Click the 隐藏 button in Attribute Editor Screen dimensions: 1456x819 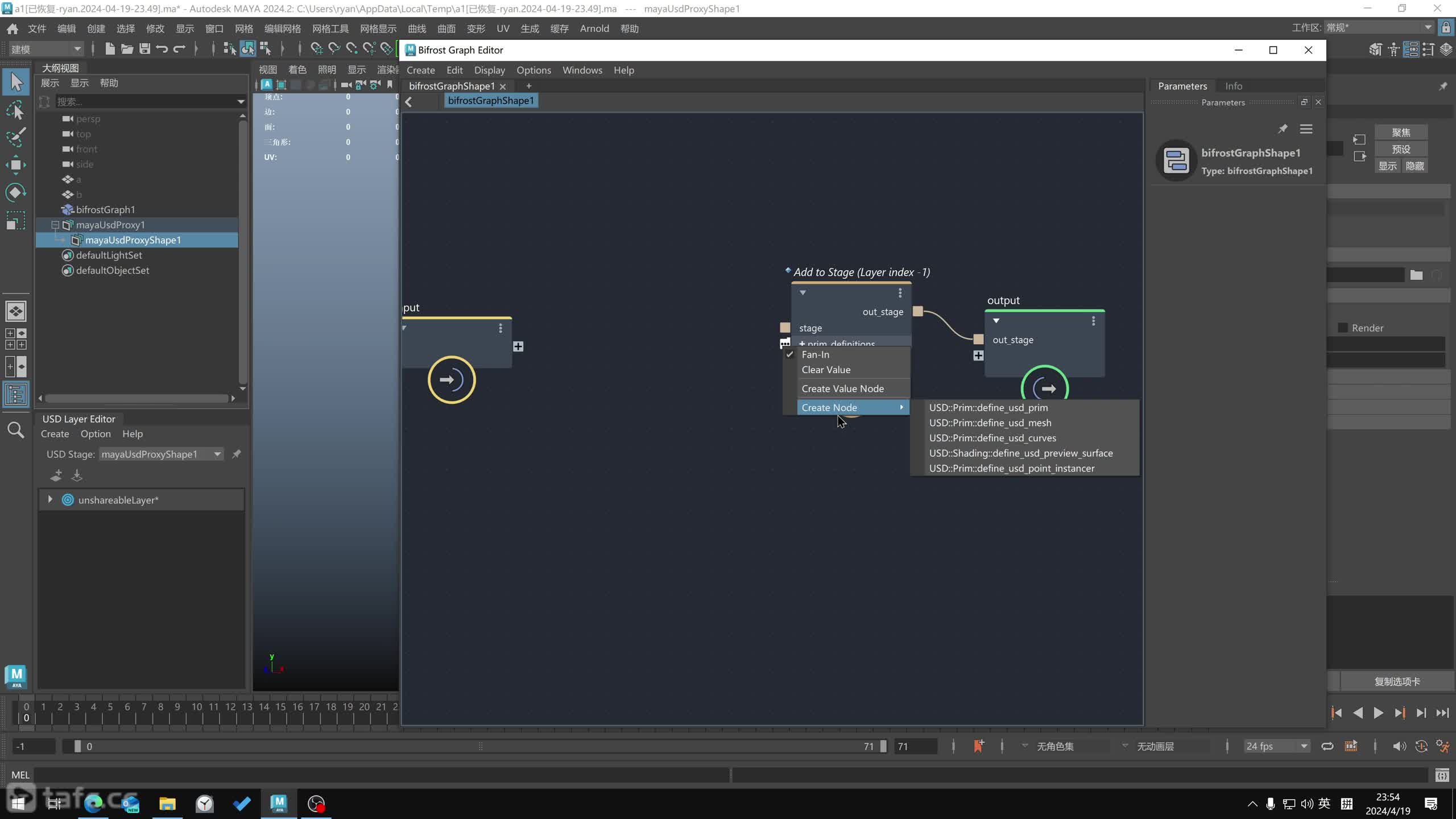(x=1414, y=166)
